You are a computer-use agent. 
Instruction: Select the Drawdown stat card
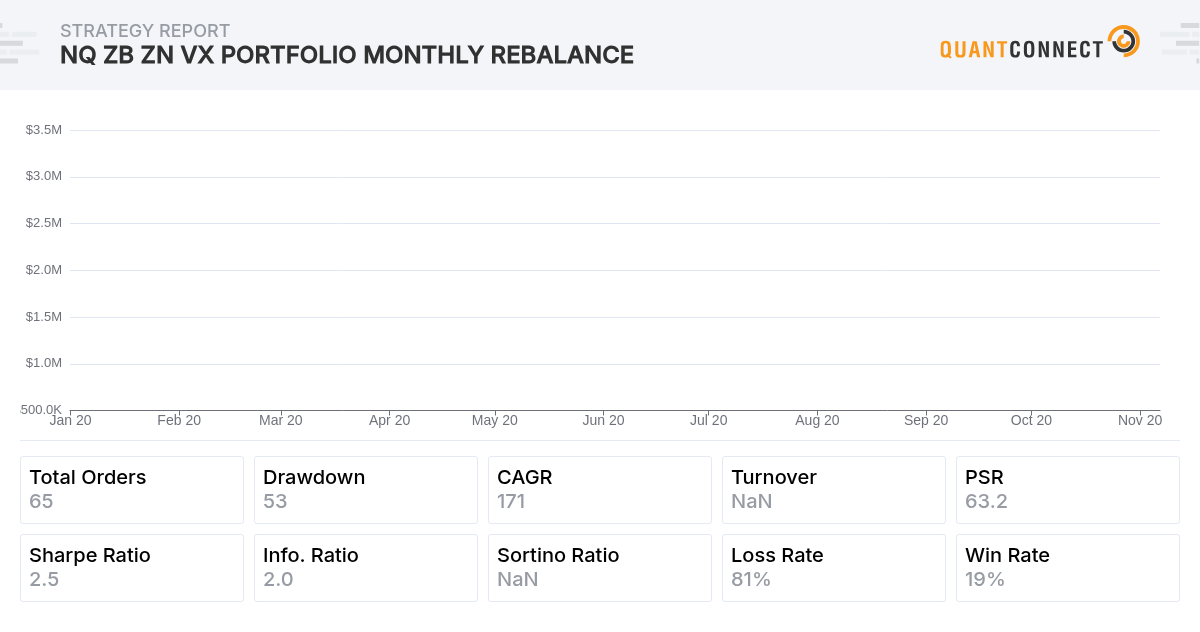click(x=366, y=490)
